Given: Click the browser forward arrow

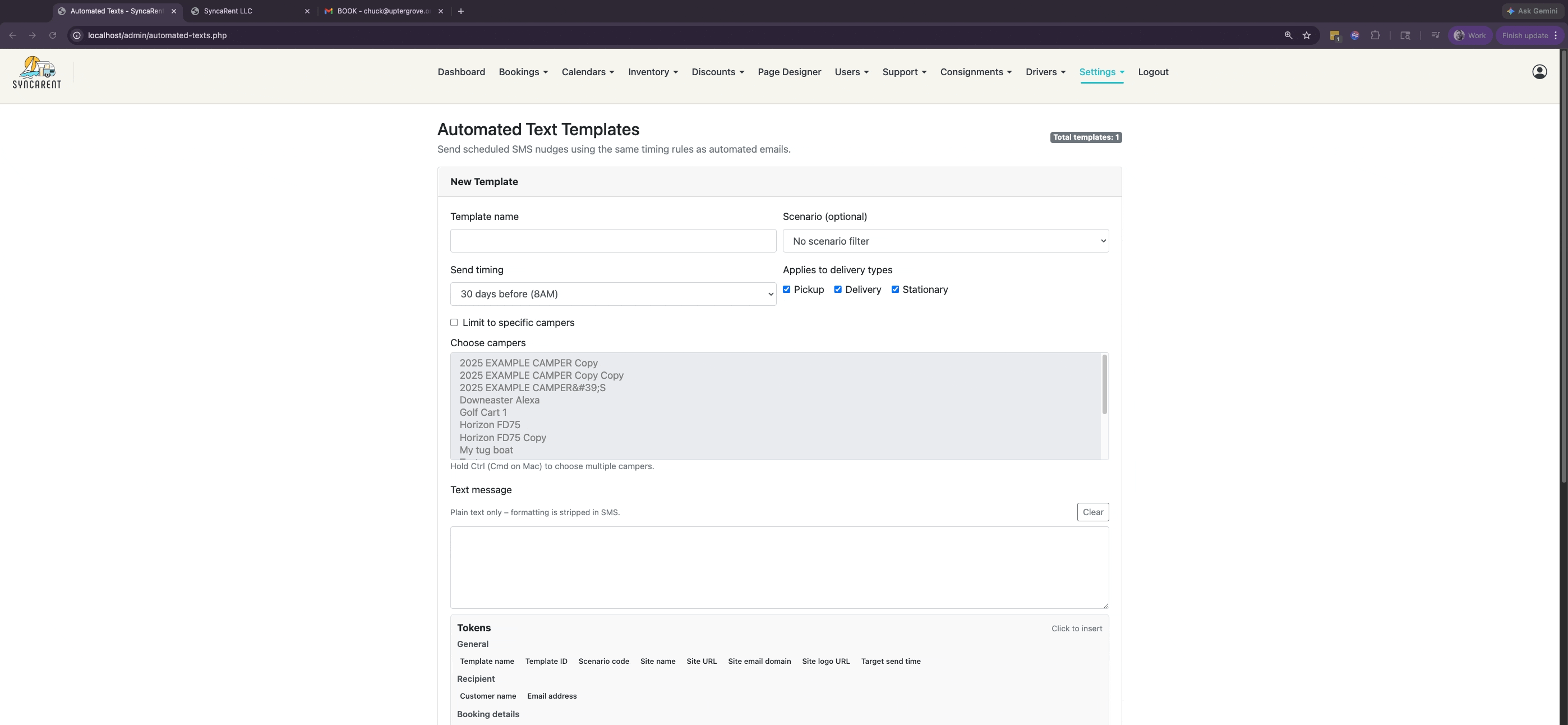Looking at the screenshot, I should [x=33, y=35].
